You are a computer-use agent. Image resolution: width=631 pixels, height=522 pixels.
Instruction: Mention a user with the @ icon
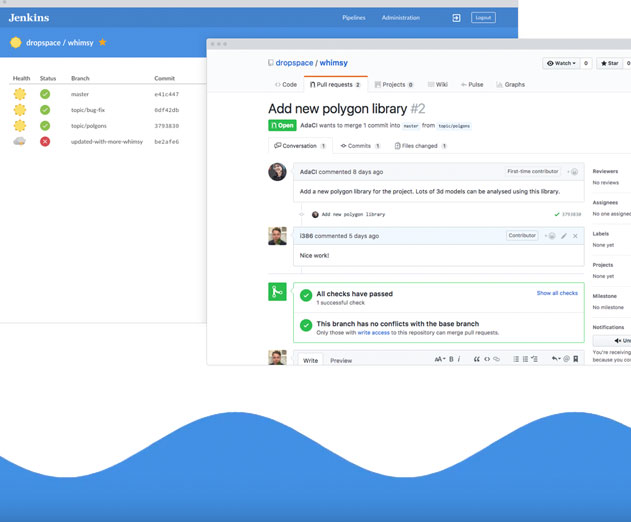click(566, 359)
